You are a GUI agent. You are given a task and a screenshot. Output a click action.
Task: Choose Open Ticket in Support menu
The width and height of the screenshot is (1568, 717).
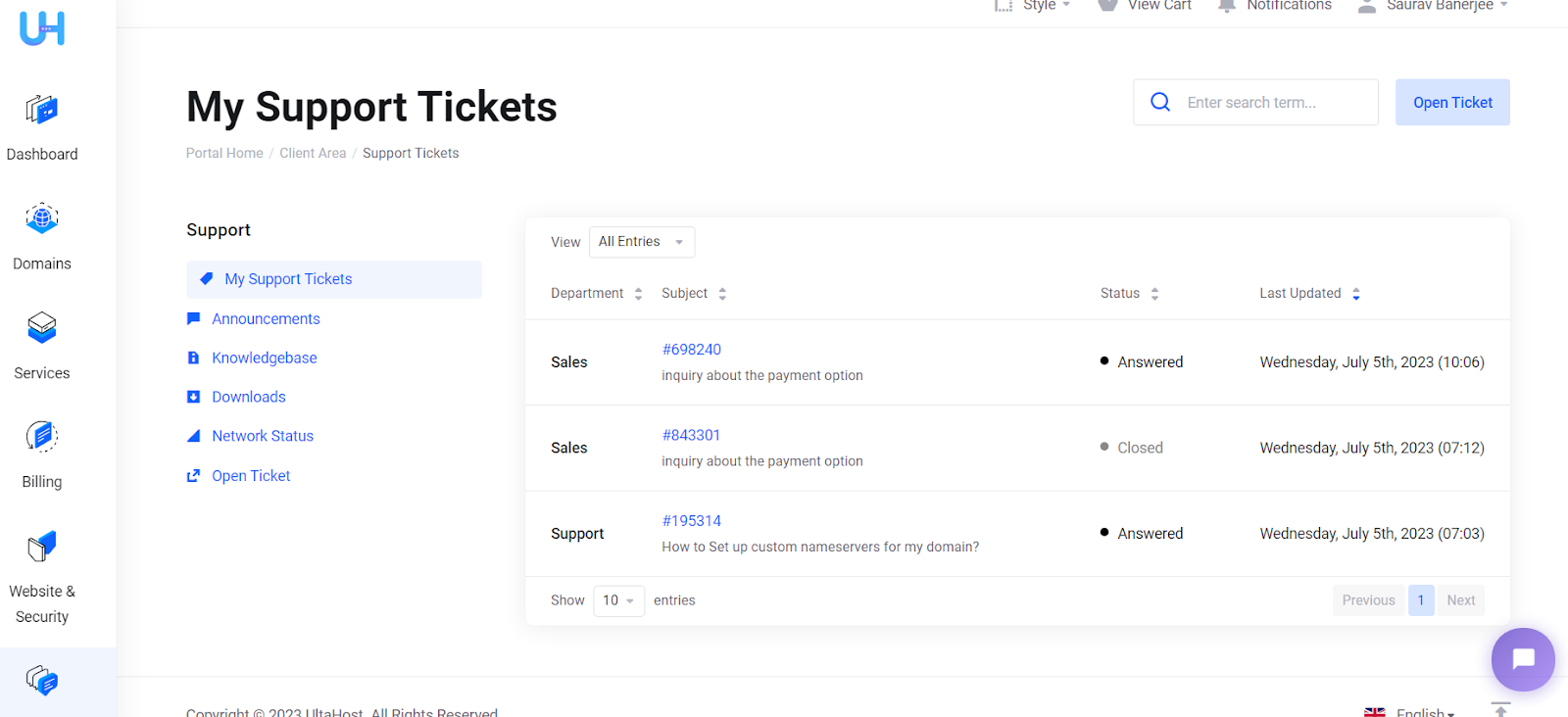[x=251, y=475]
